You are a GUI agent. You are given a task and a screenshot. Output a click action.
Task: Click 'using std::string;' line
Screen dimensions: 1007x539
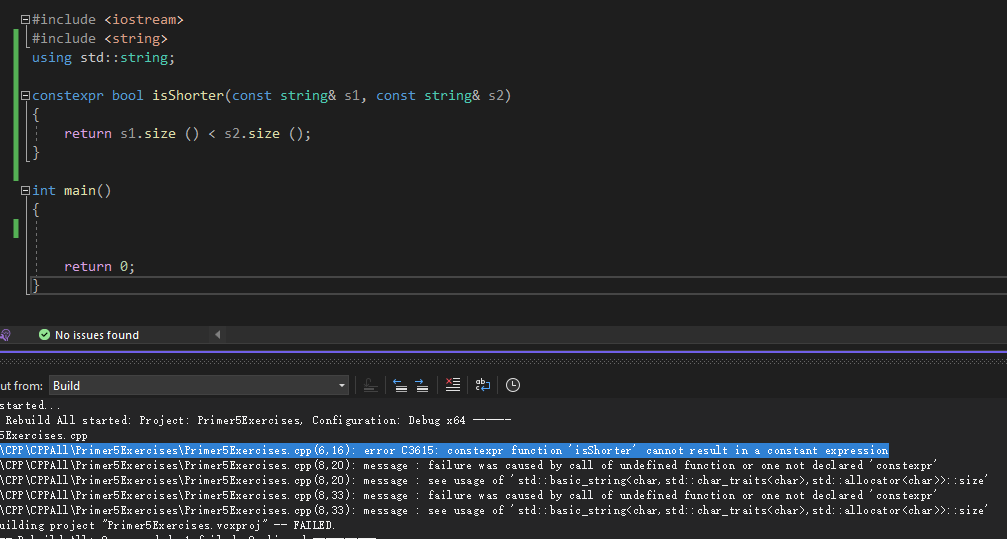[103, 58]
